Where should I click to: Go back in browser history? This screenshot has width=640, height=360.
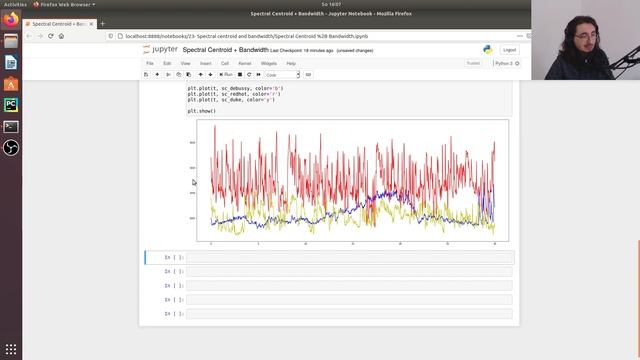pyautogui.click(x=29, y=36)
